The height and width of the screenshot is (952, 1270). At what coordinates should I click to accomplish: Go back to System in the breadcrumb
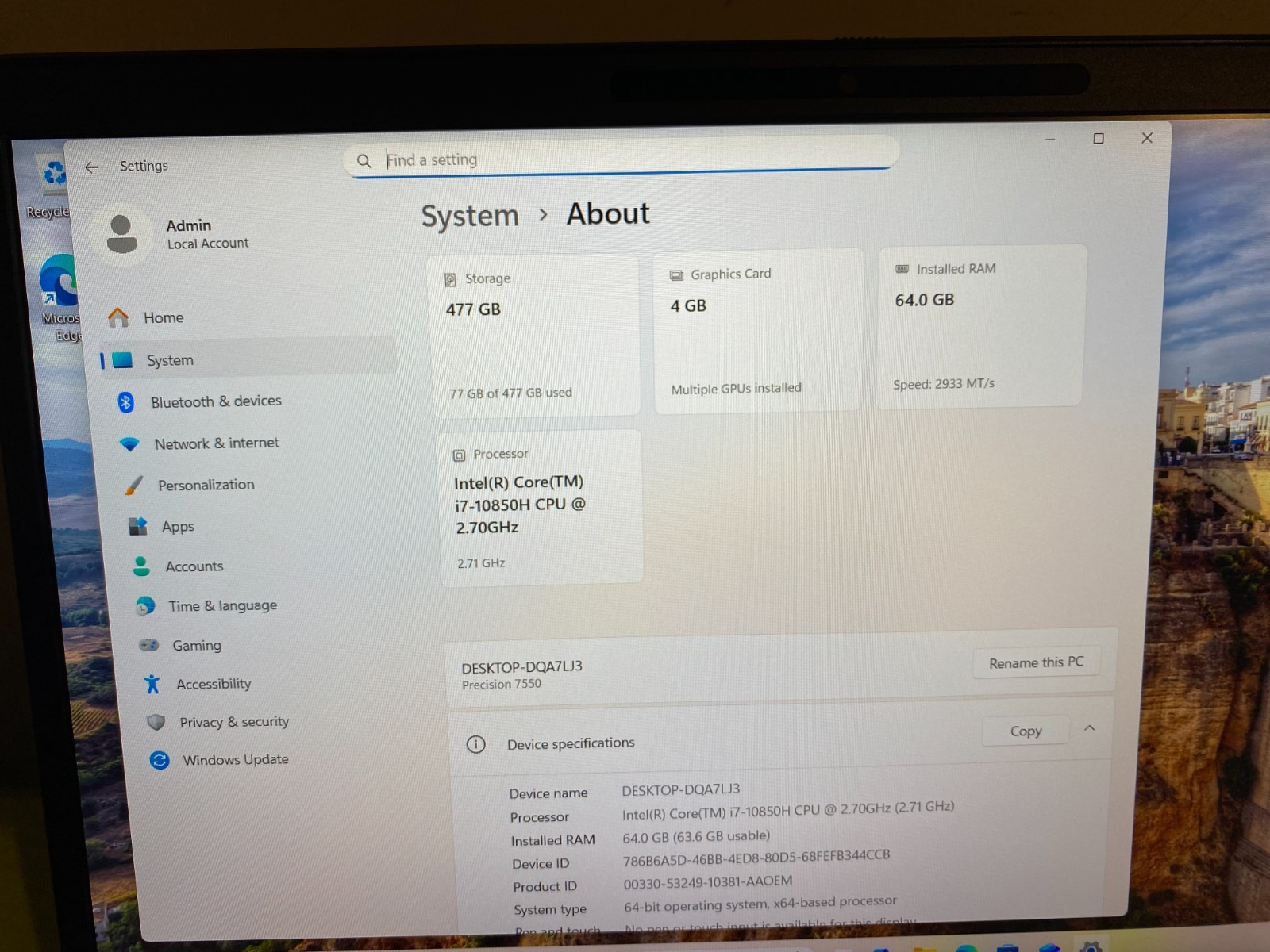(470, 216)
